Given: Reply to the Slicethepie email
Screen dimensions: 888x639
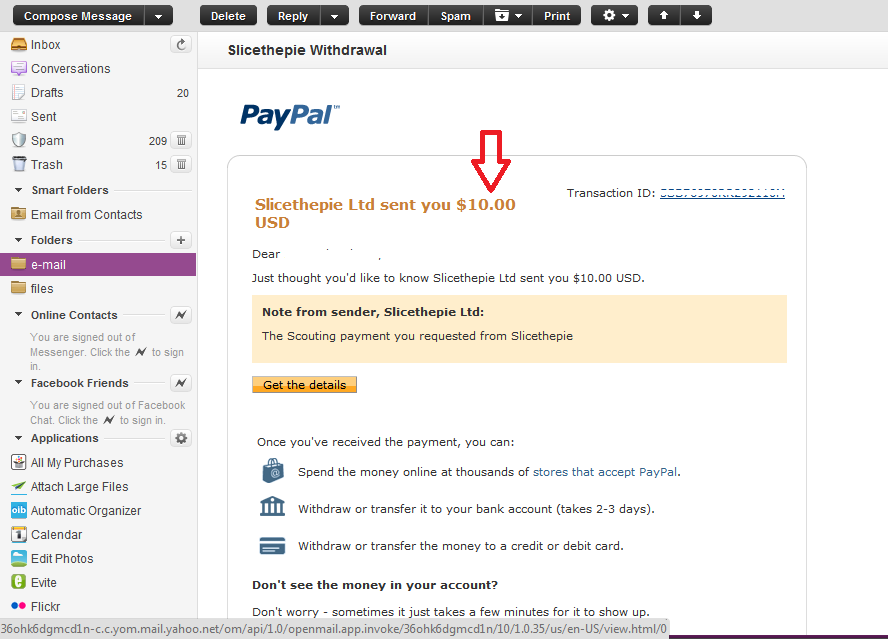Looking at the screenshot, I should pyautogui.click(x=293, y=16).
